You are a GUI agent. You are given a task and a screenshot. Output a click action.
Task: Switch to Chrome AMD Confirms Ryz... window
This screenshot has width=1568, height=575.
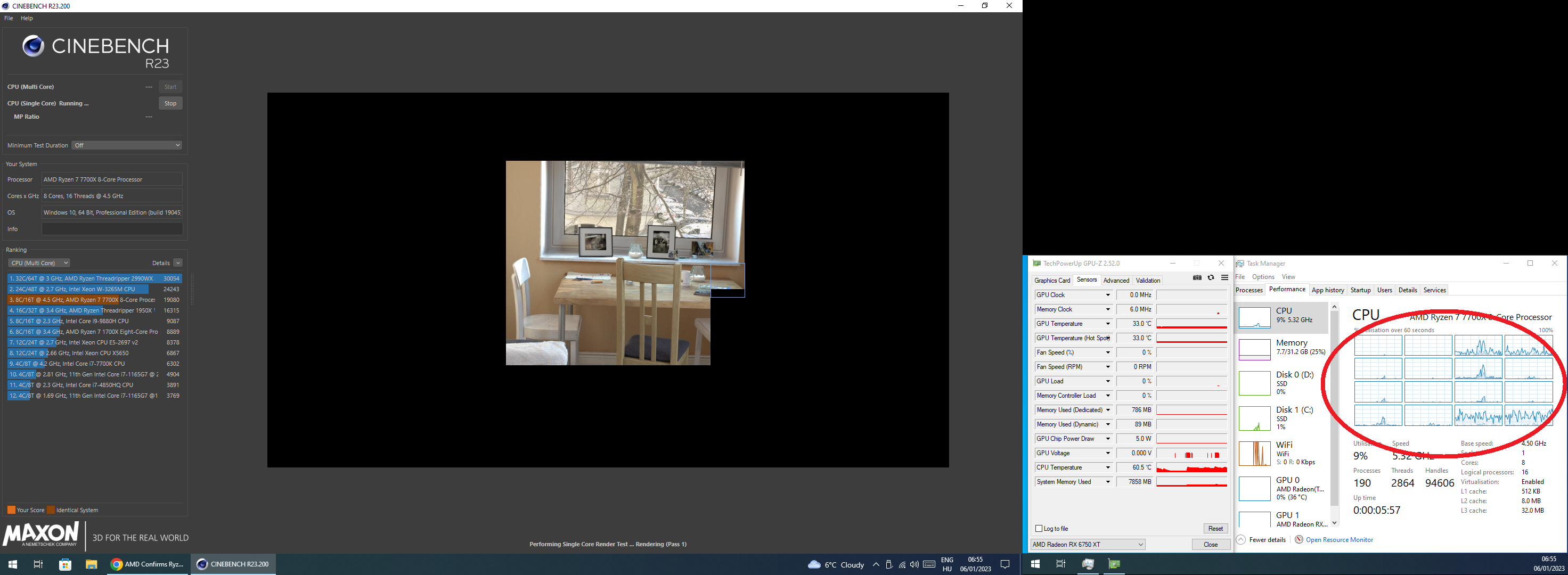coord(148,564)
